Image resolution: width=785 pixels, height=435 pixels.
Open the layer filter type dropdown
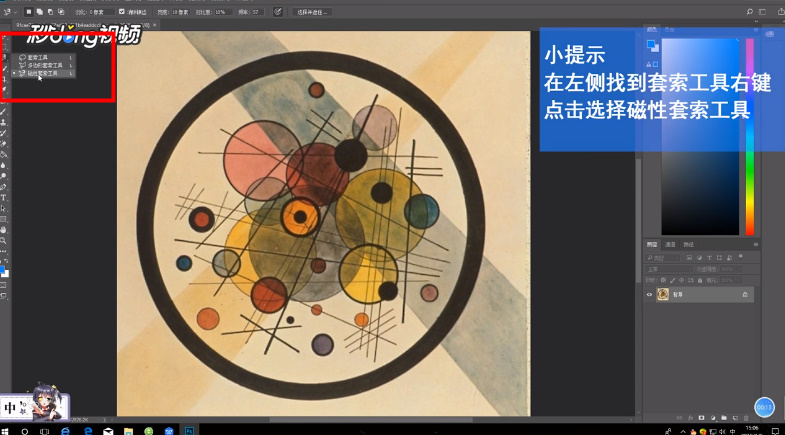[663, 258]
